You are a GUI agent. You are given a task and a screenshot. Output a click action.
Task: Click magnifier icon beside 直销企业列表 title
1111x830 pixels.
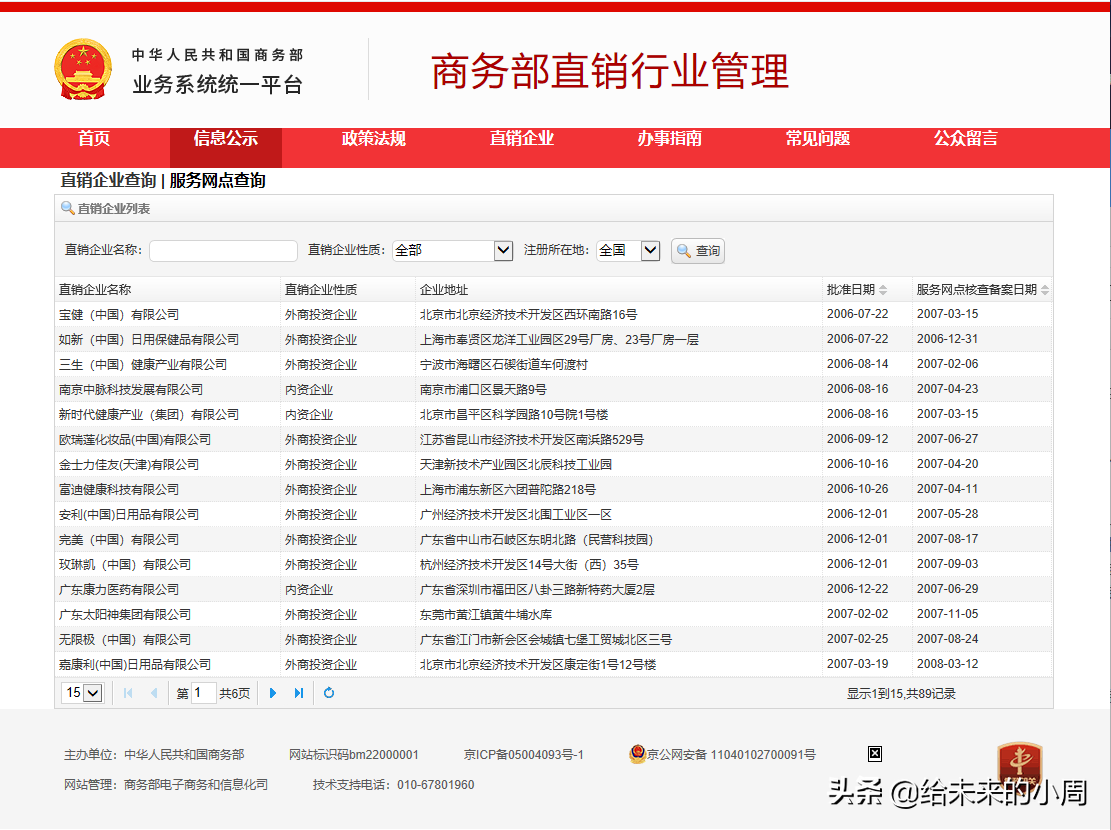67,208
